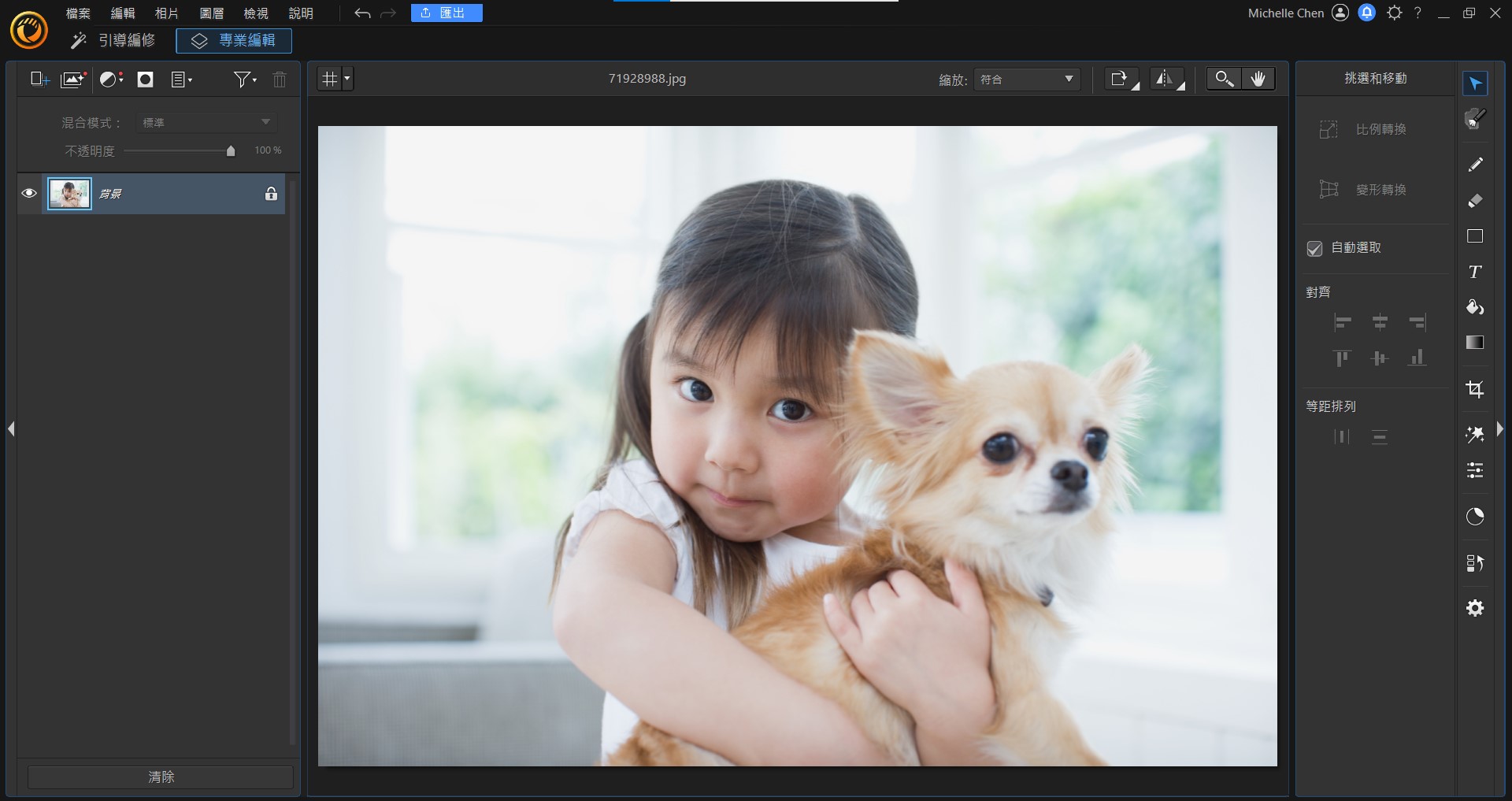Select the Eraser tool
Image resolution: width=1512 pixels, height=801 pixels.
click(x=1475, y=201)
